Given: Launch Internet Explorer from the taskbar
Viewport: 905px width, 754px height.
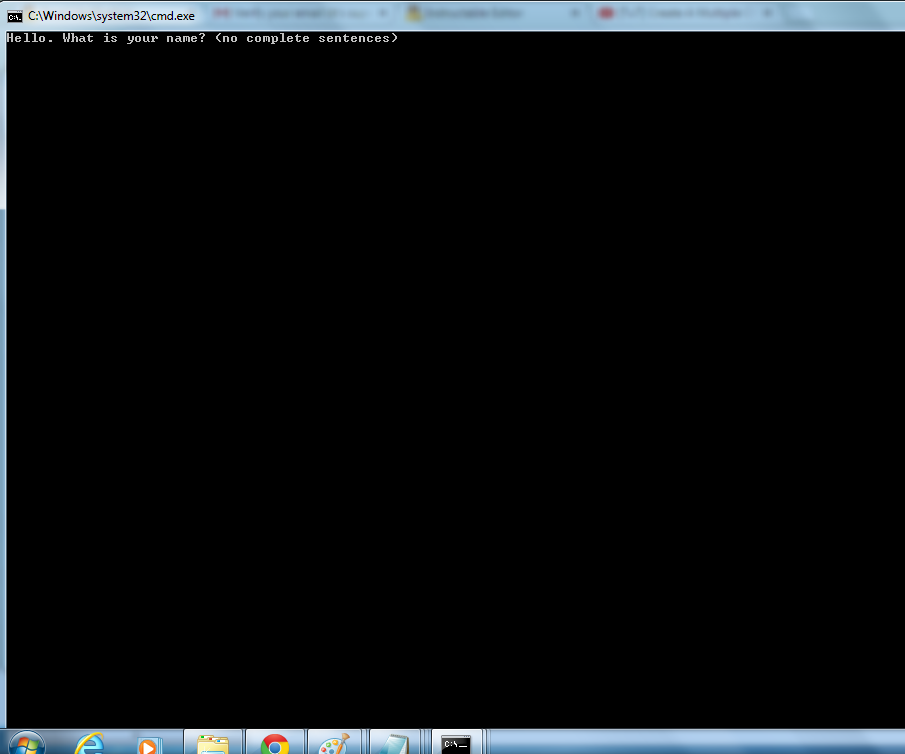Looking at the screenshot, I should 90,744.
